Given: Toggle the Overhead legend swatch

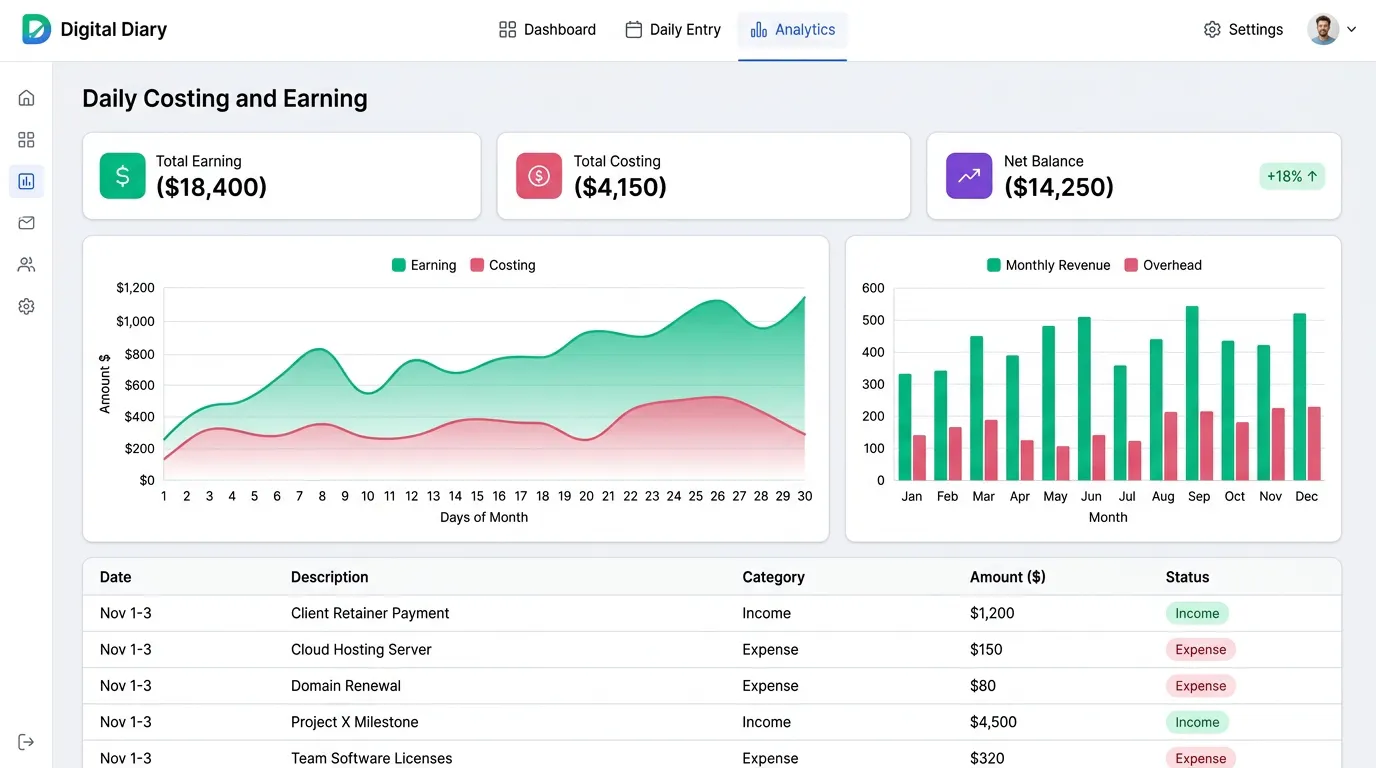Looking at the screenshot, I should click(x=1131, y=265).
